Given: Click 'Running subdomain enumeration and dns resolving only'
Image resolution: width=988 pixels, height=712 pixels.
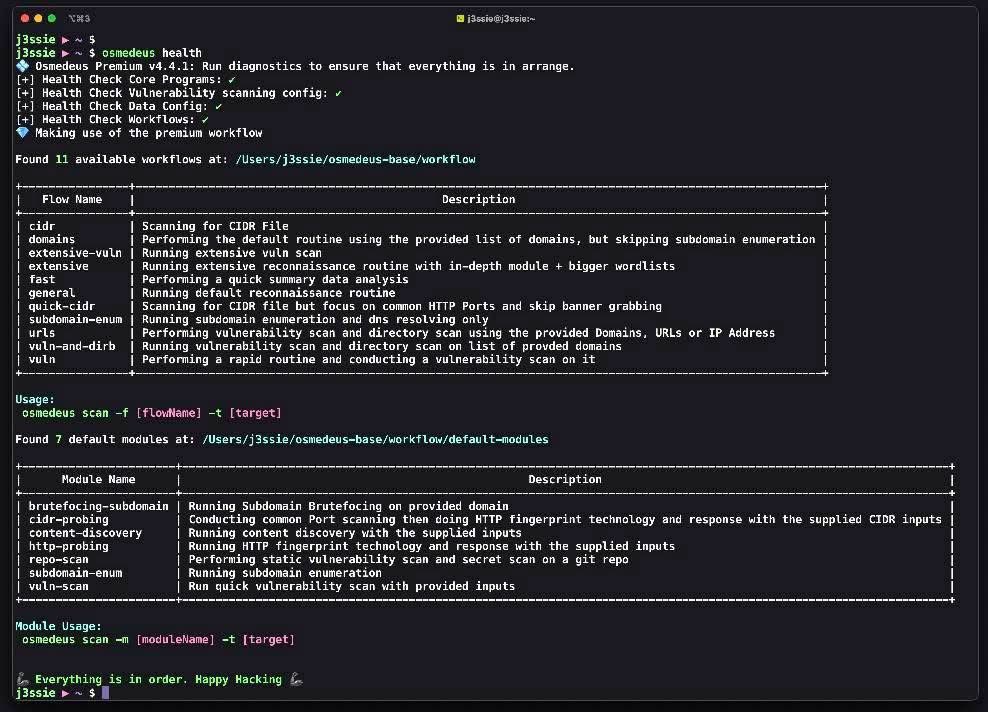Looking at the screenshot, I should click(315, 319).
